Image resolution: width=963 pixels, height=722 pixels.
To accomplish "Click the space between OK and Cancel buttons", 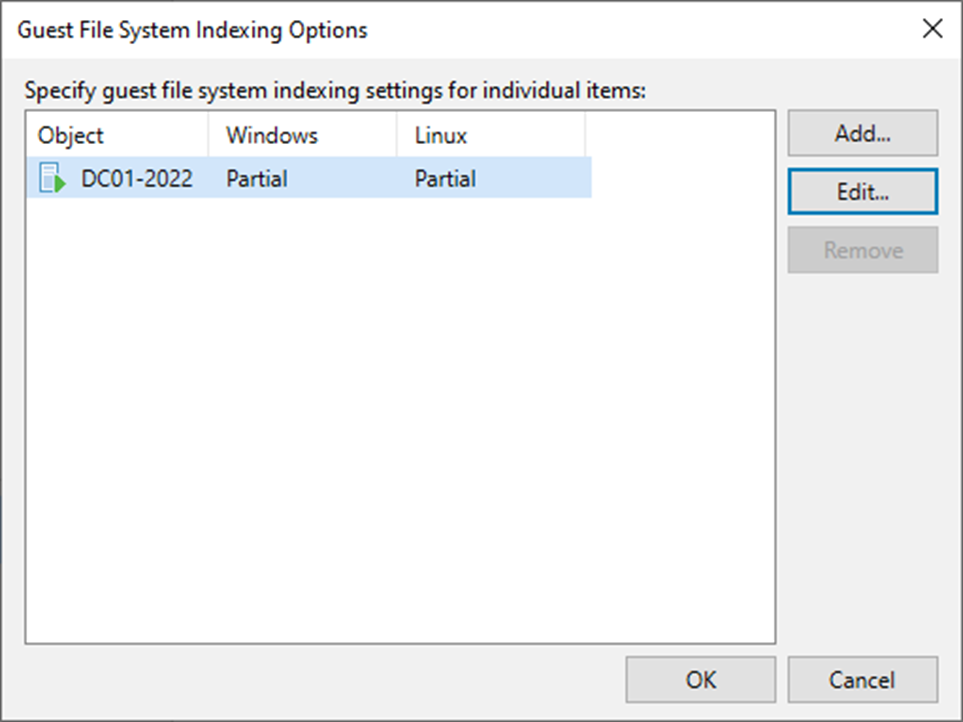I will 781,679.
